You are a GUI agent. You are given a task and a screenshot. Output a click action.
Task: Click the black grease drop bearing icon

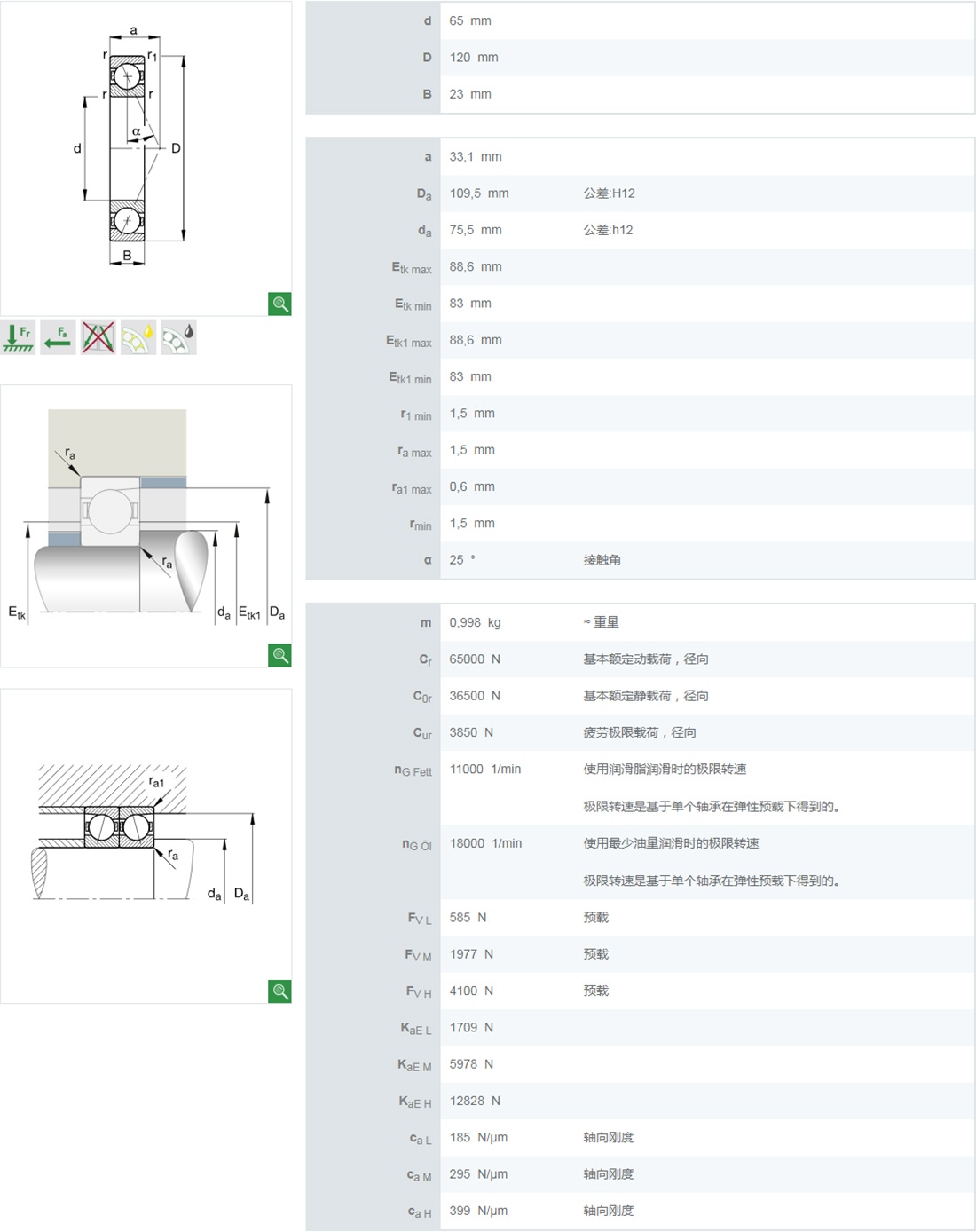point(178,337)
